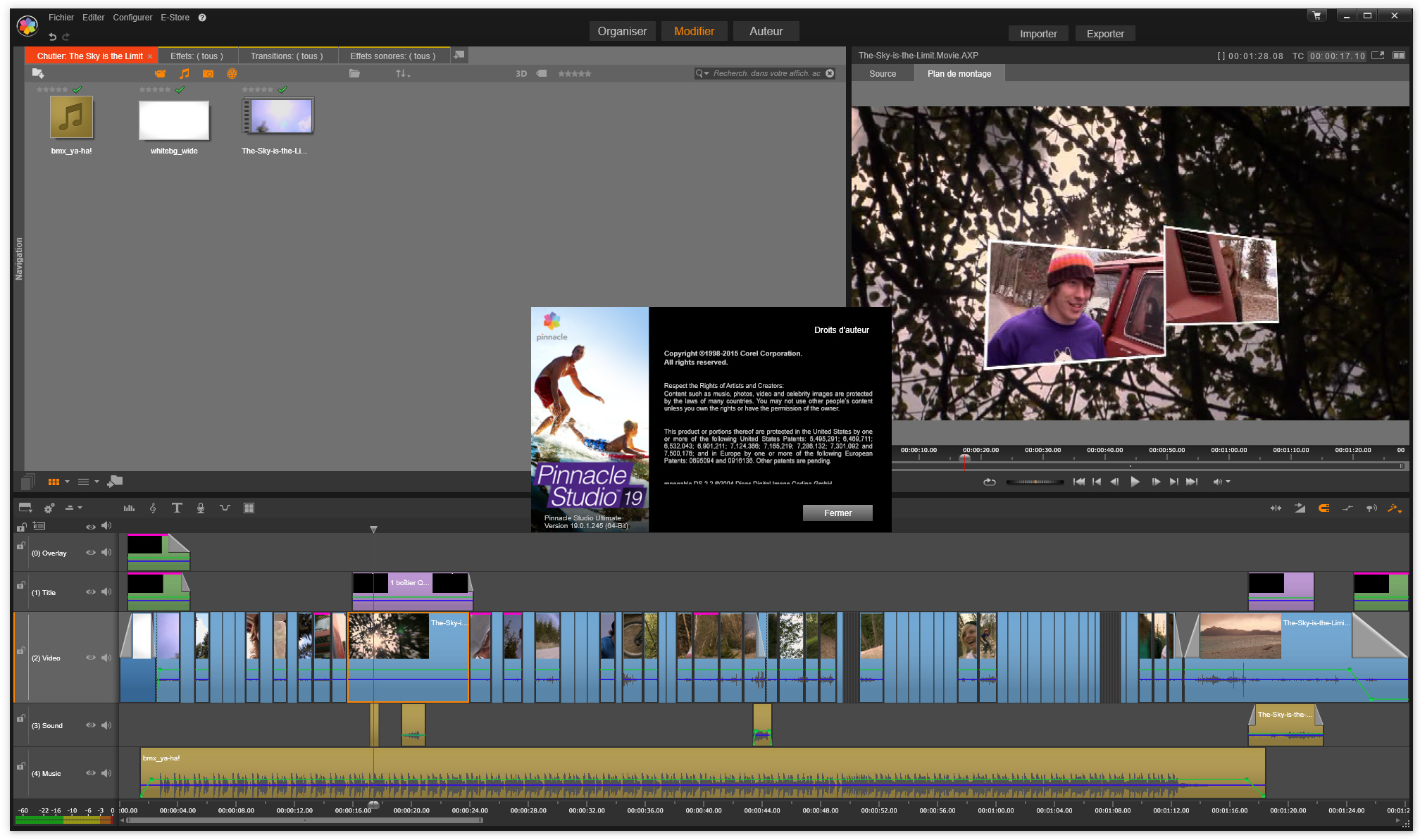
Task: Mute the (1) Title track
Action: (106, 591)
